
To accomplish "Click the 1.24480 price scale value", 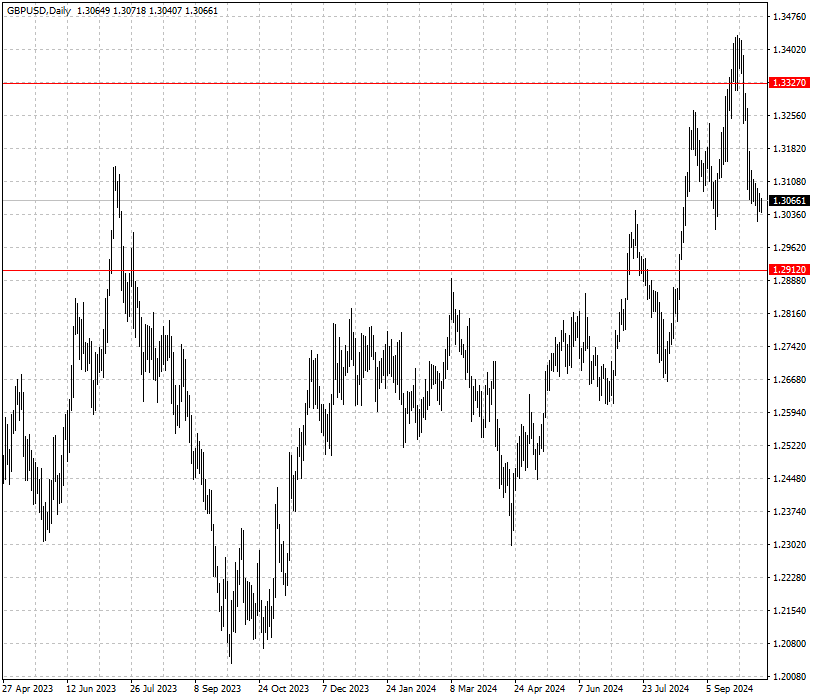I will click(x=789, y=479).
